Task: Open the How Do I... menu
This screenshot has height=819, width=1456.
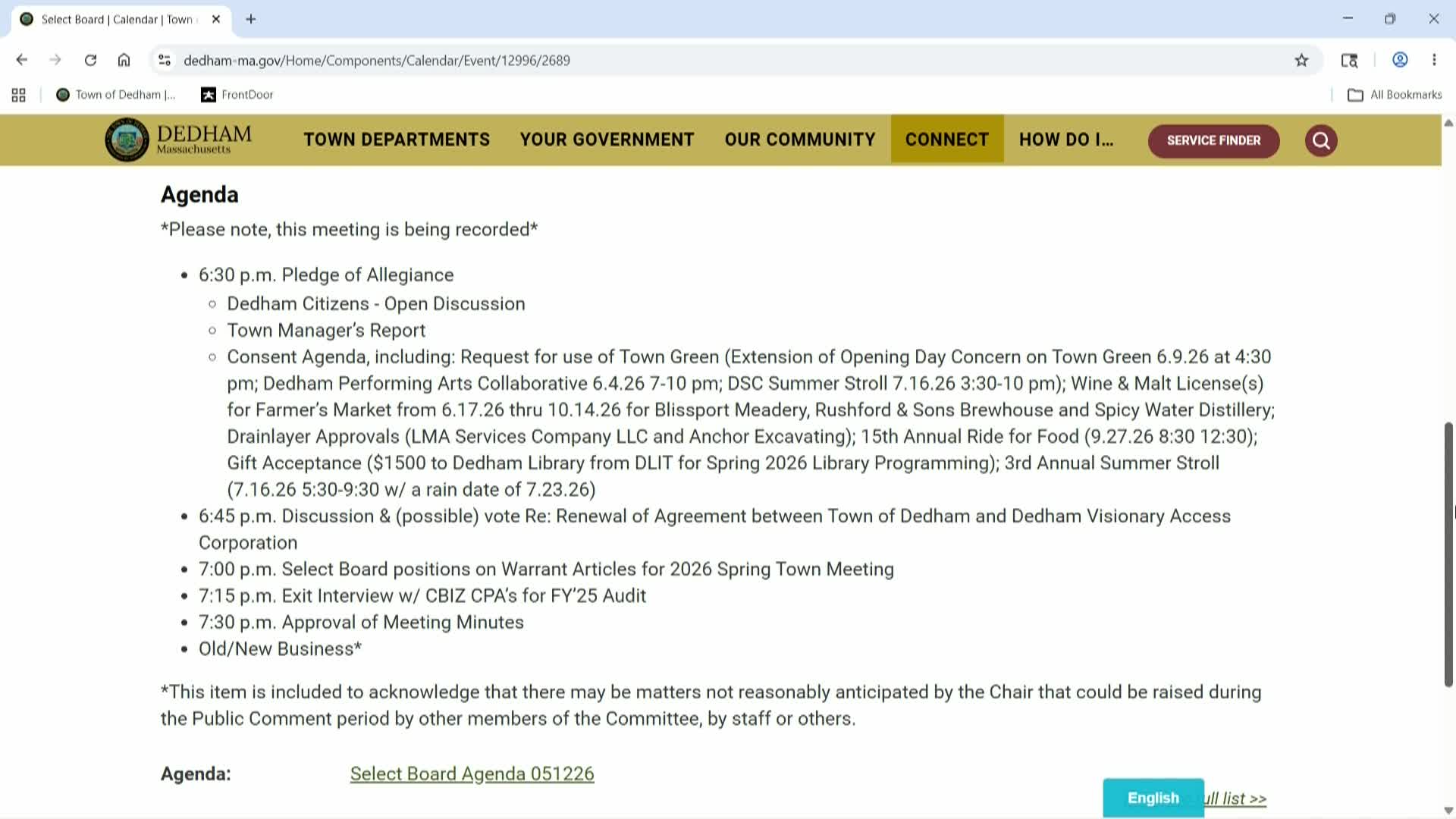Action: [1066, 140]
